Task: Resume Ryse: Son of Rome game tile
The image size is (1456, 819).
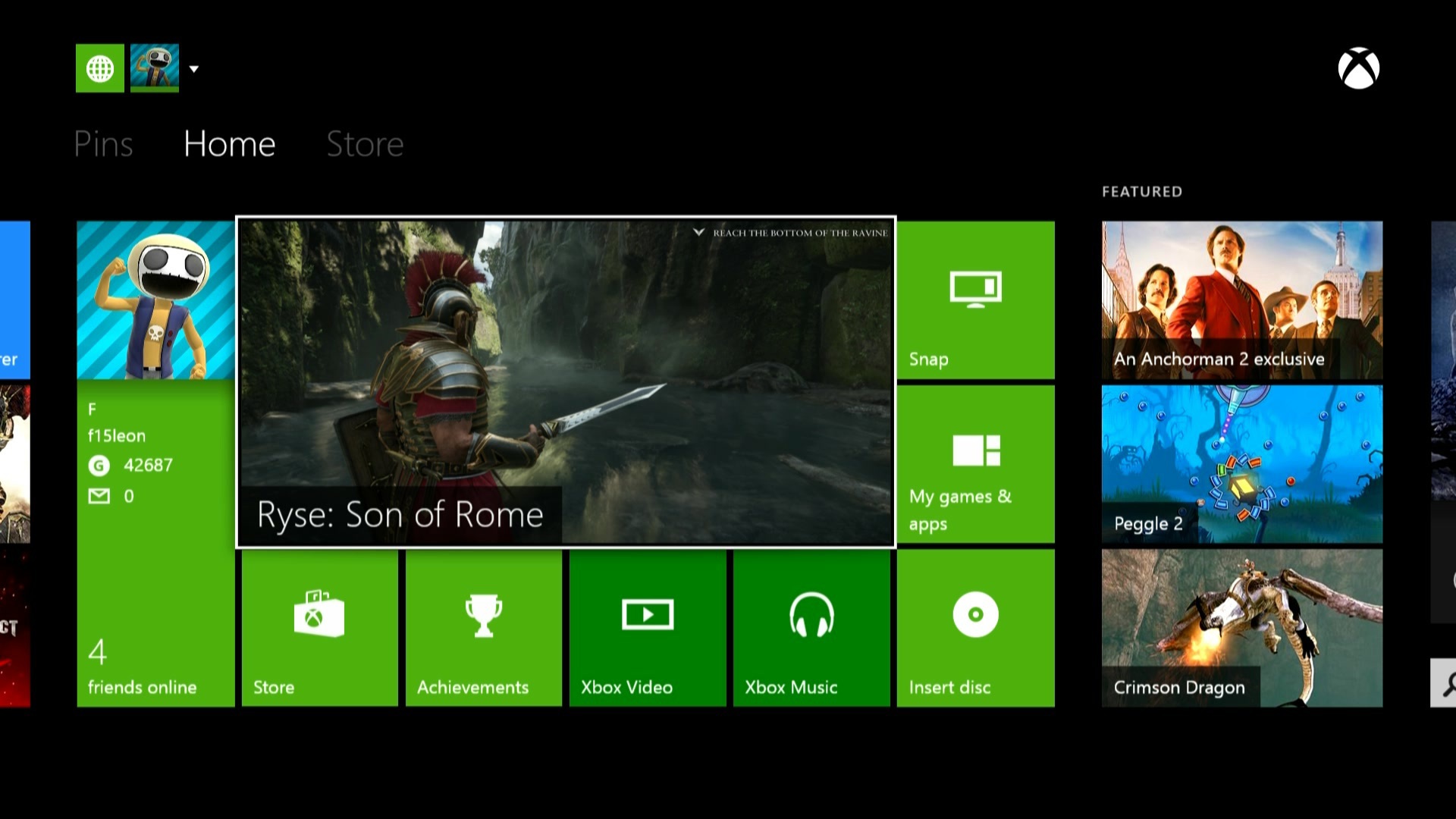Action: click(566, 382)
